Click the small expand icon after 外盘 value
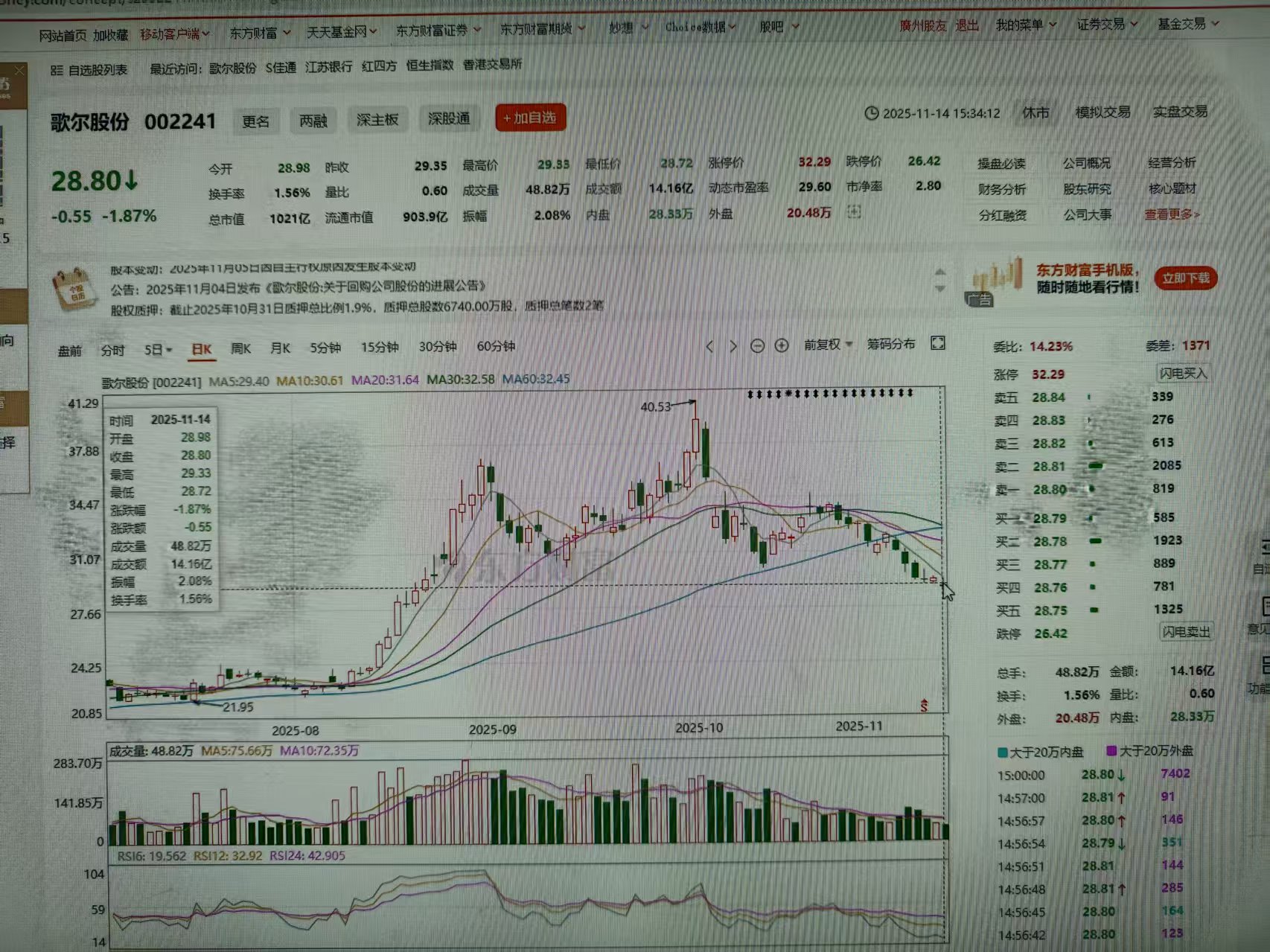Viewport: 1270px width, 952px height. (x=854, y=212)
